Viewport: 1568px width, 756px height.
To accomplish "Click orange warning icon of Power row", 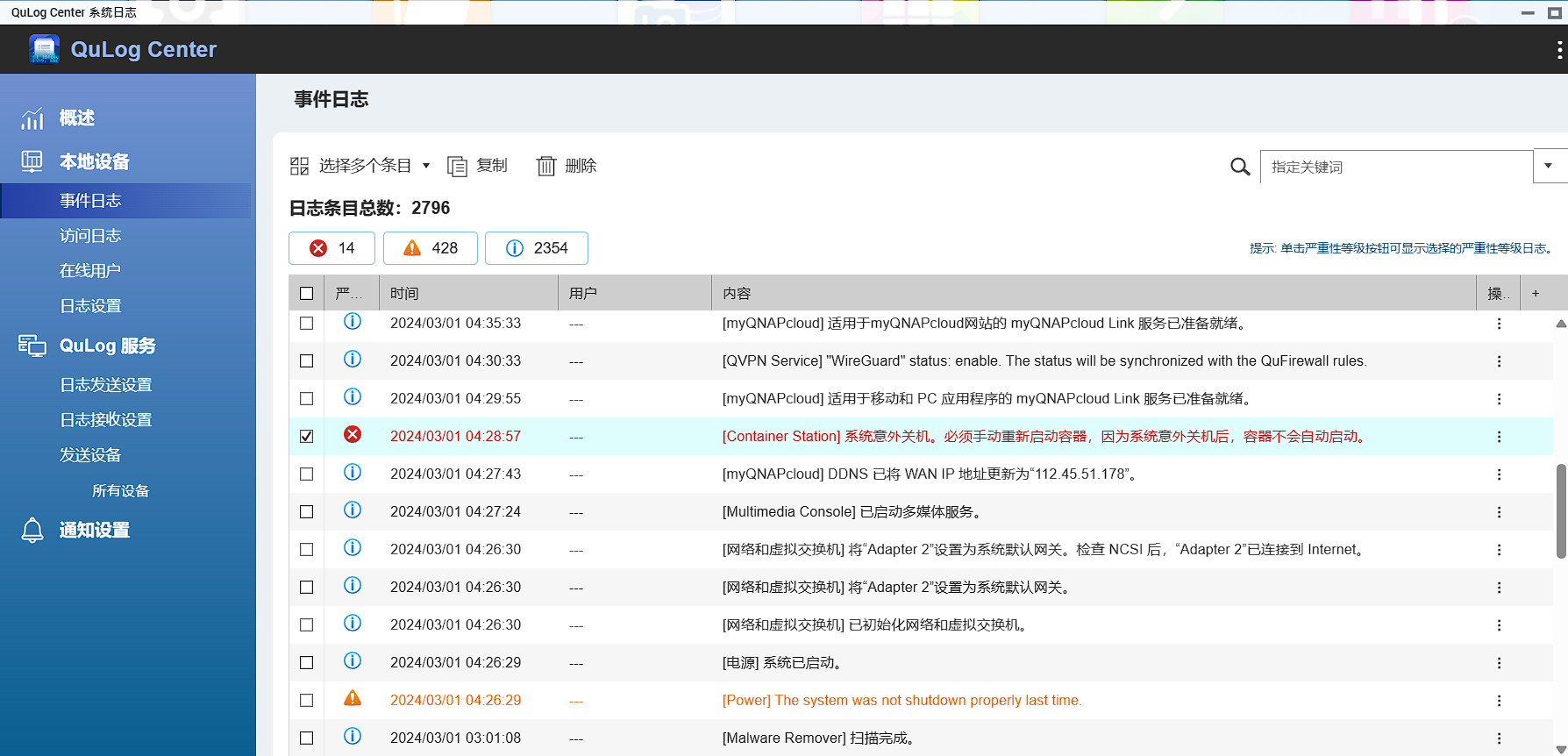I will (353, 698).
